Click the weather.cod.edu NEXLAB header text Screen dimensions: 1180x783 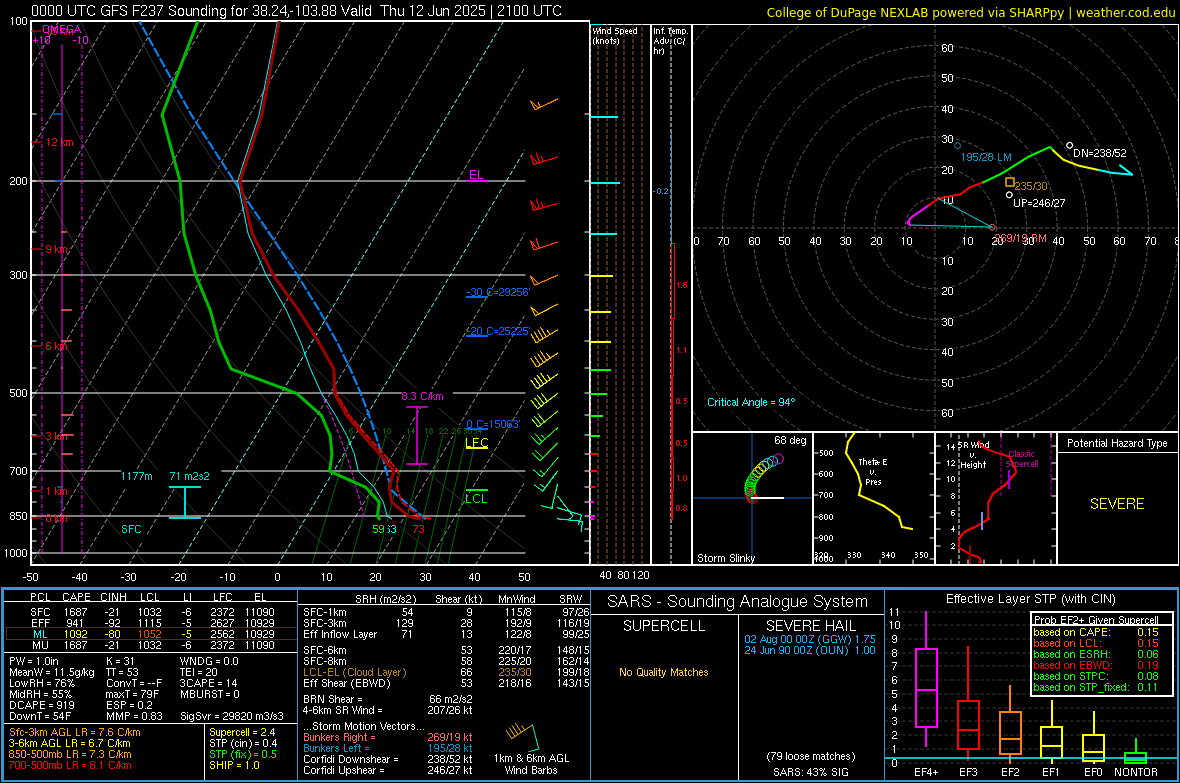pos(971,12)
